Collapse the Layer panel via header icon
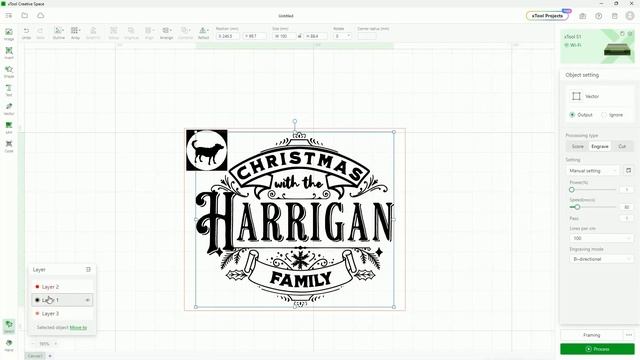640x360 pixels. [x=88, y=269]
